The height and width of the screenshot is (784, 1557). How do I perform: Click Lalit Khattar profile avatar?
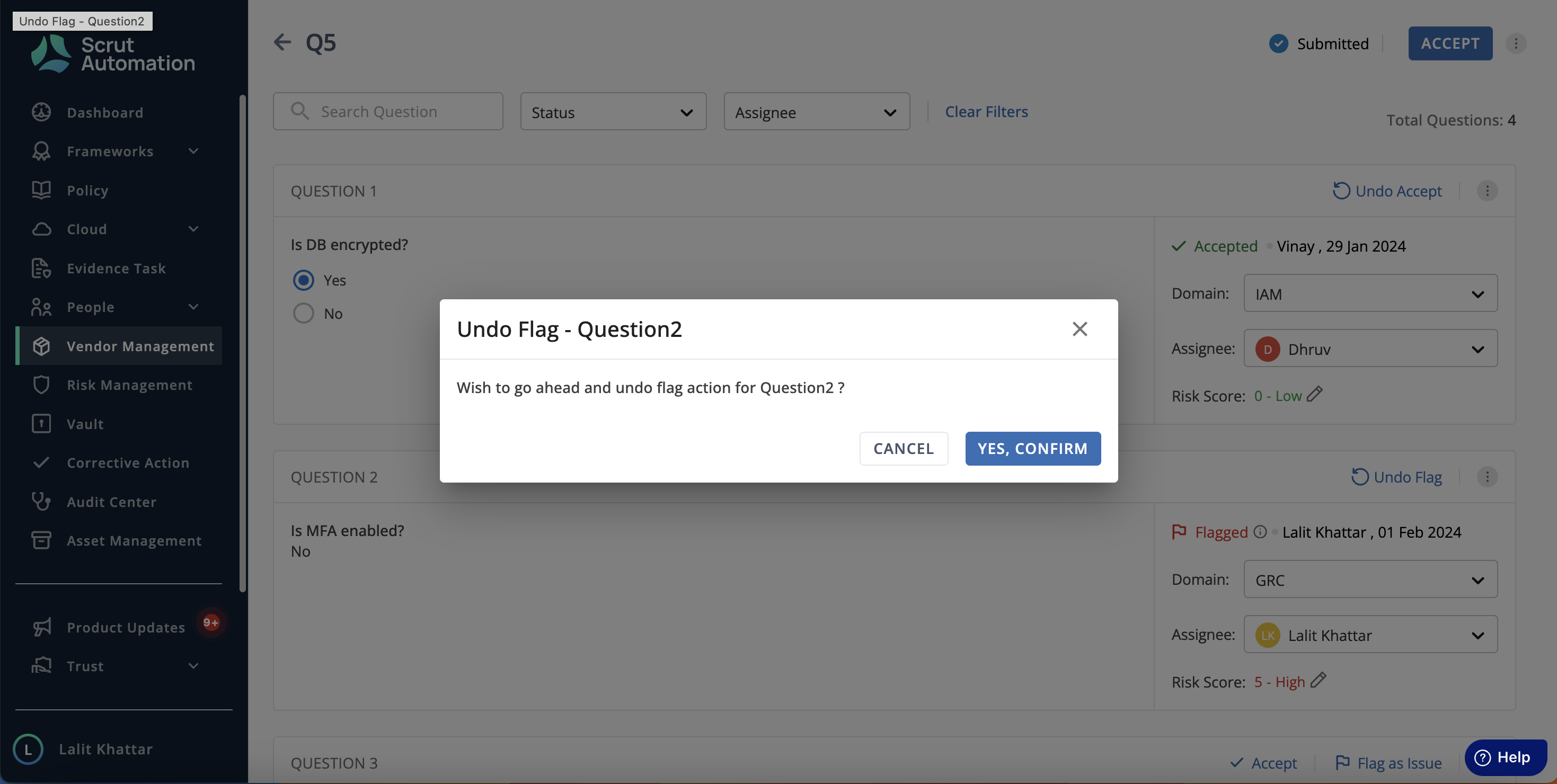(28, 749)
